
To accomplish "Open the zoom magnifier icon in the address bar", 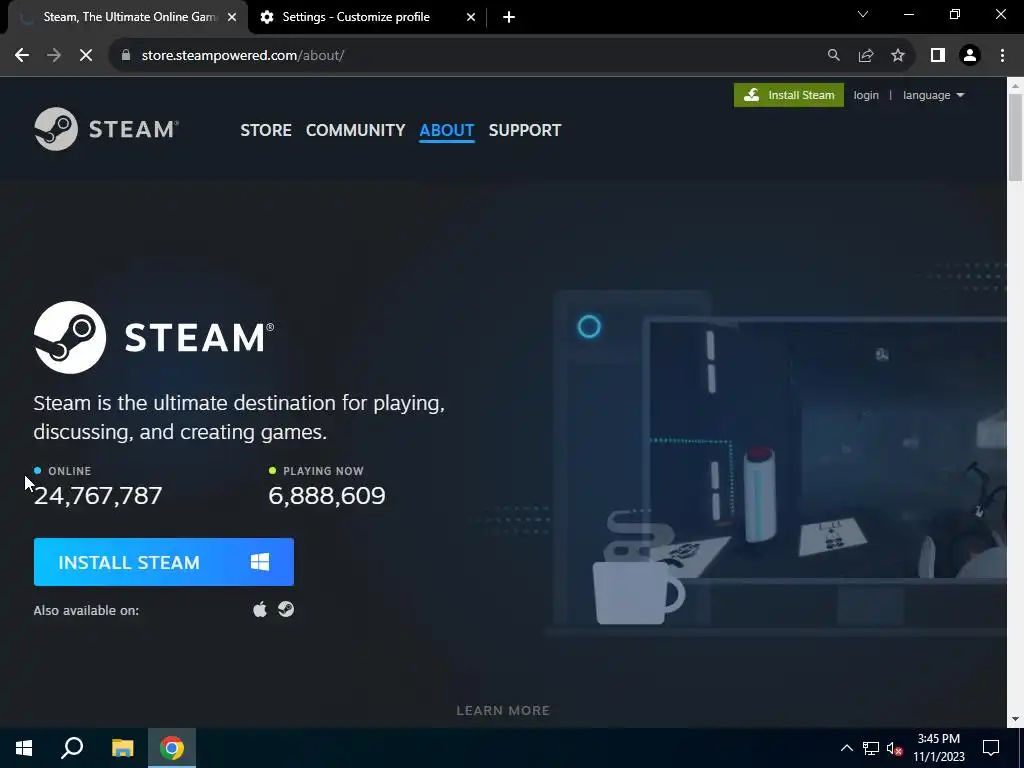I will (x=833, y=56).
